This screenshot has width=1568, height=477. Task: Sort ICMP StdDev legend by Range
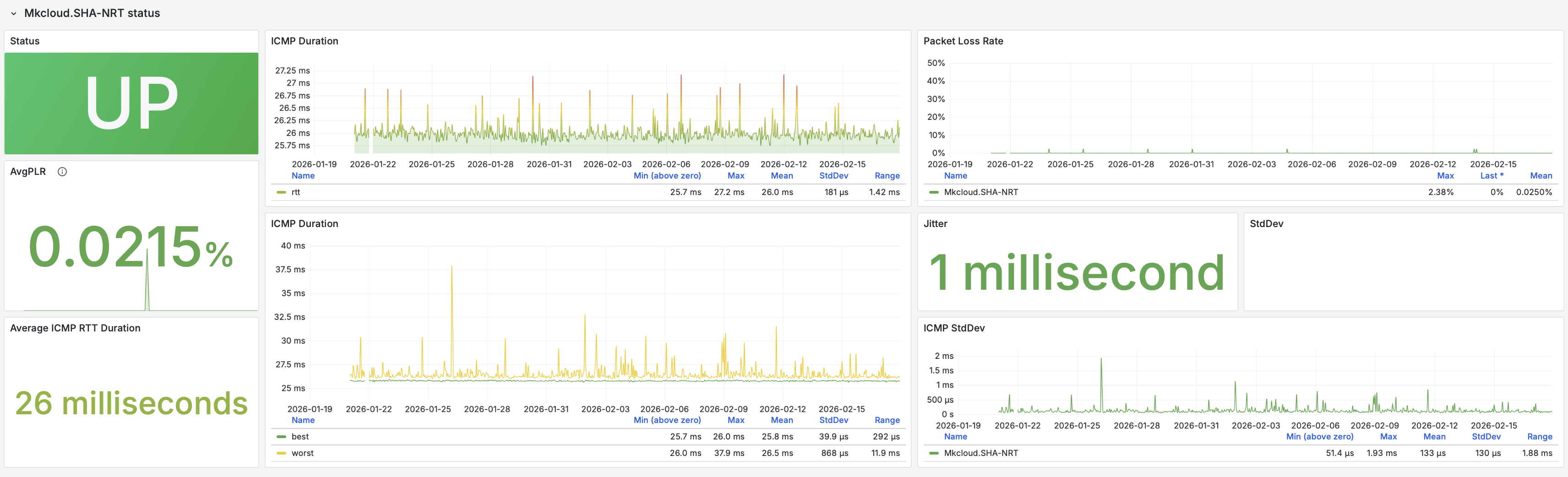click(x=1540, y=437)
